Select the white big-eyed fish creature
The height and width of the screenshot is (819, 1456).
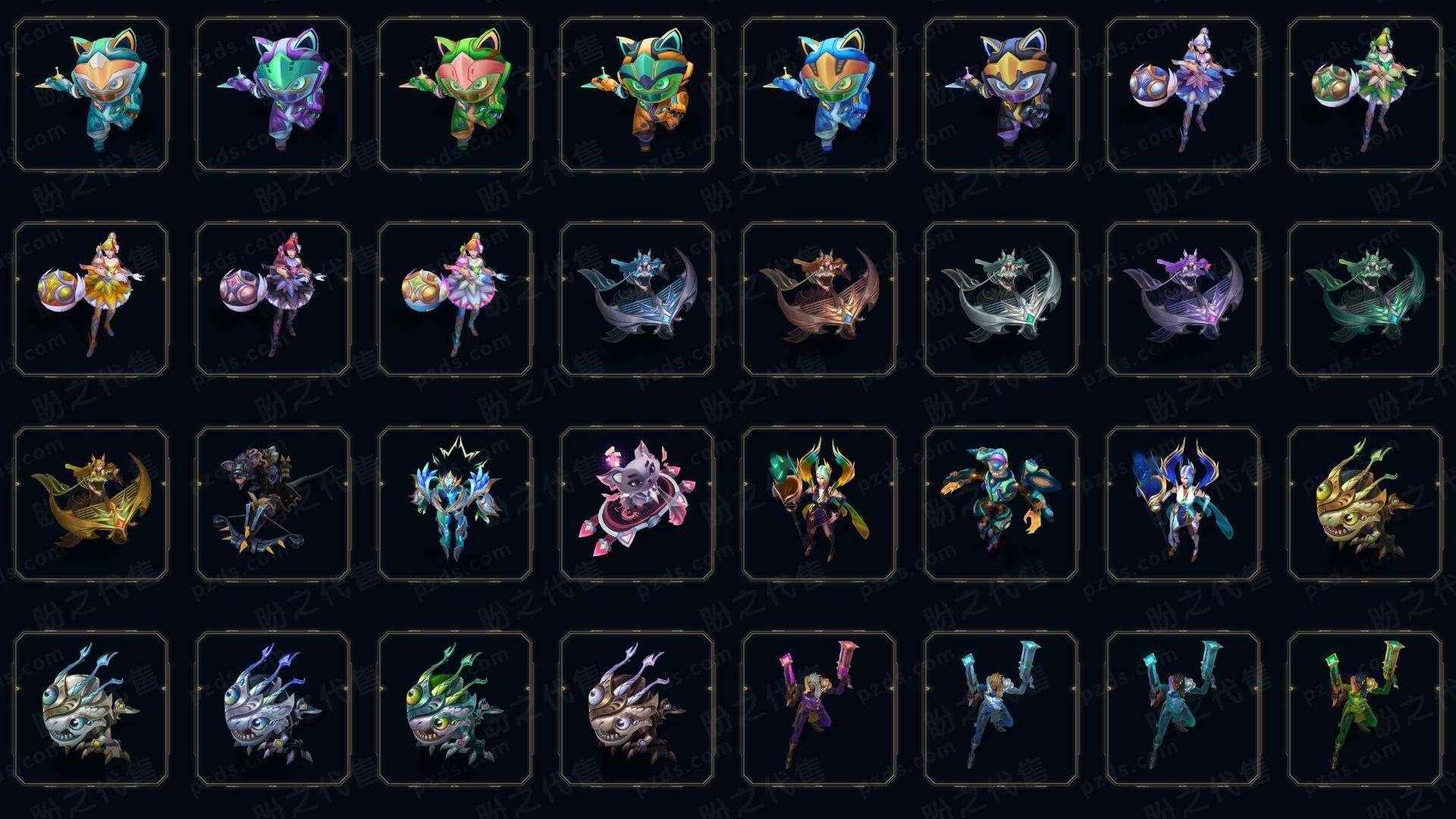(x=91, y=708)
